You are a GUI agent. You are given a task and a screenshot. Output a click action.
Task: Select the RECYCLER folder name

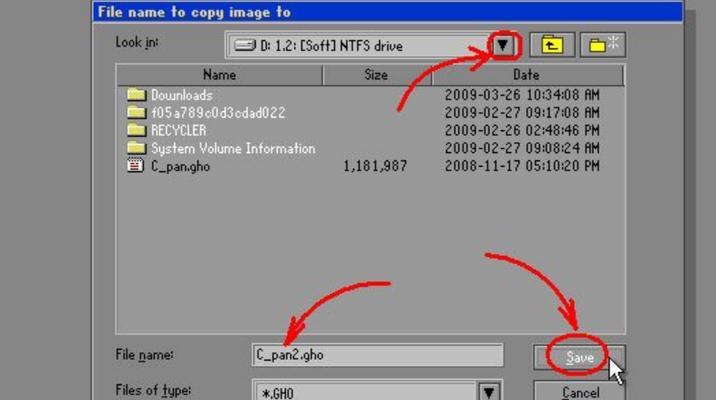[179, 131]
